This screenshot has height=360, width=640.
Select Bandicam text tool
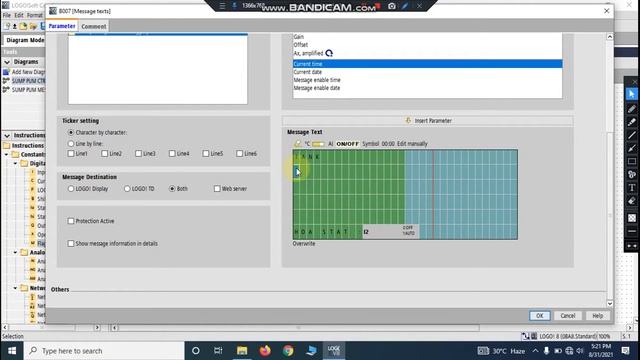click(632, 188)
